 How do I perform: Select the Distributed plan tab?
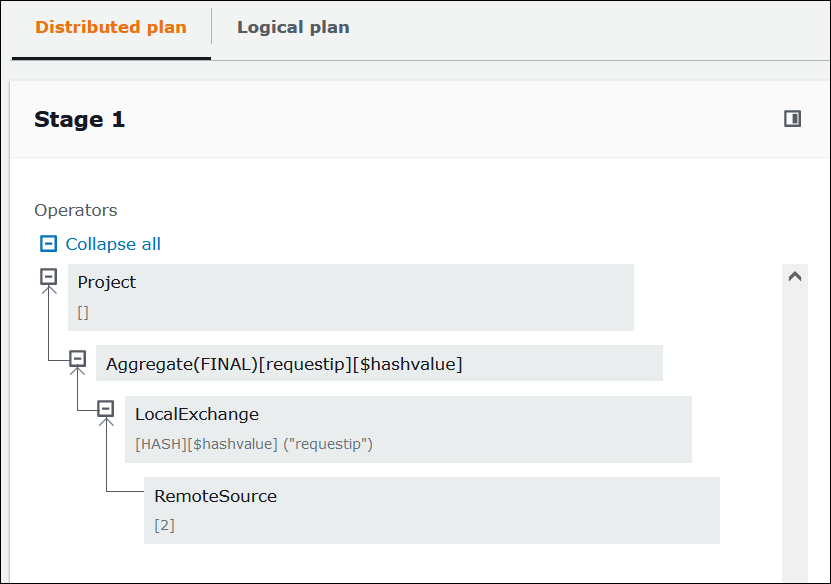click(x=110, y=27)
